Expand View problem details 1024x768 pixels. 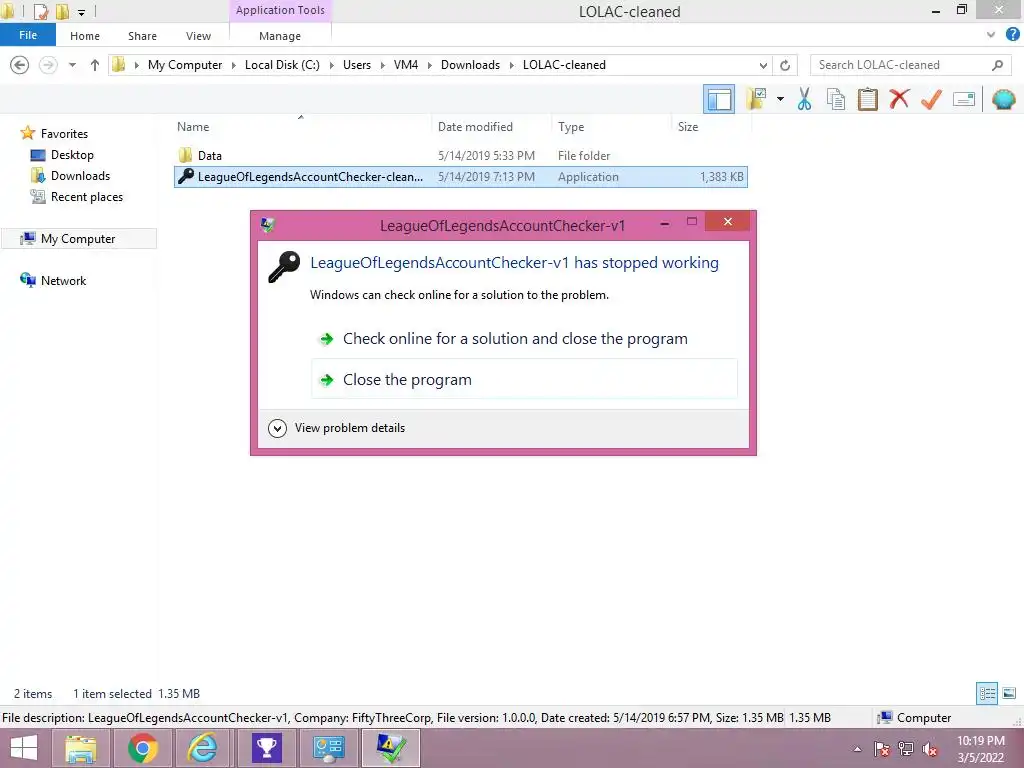point(336,428)
